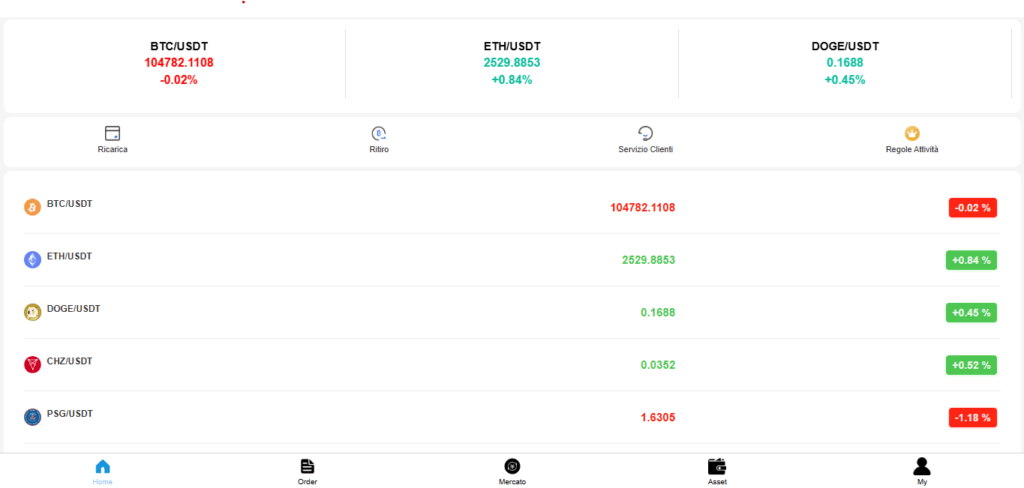Viewport: 1024px width, 488px height.
Task: Click the +0.84 % green badge
Action: click(x=971, y=260)
